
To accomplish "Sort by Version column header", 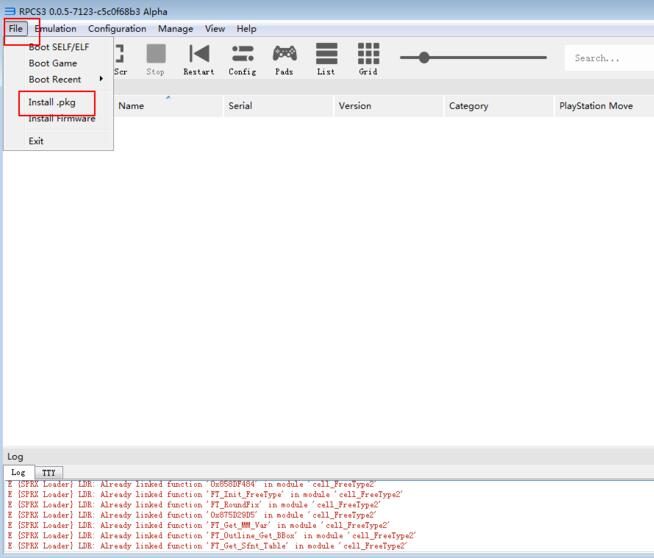I will [x=388, y=106].
